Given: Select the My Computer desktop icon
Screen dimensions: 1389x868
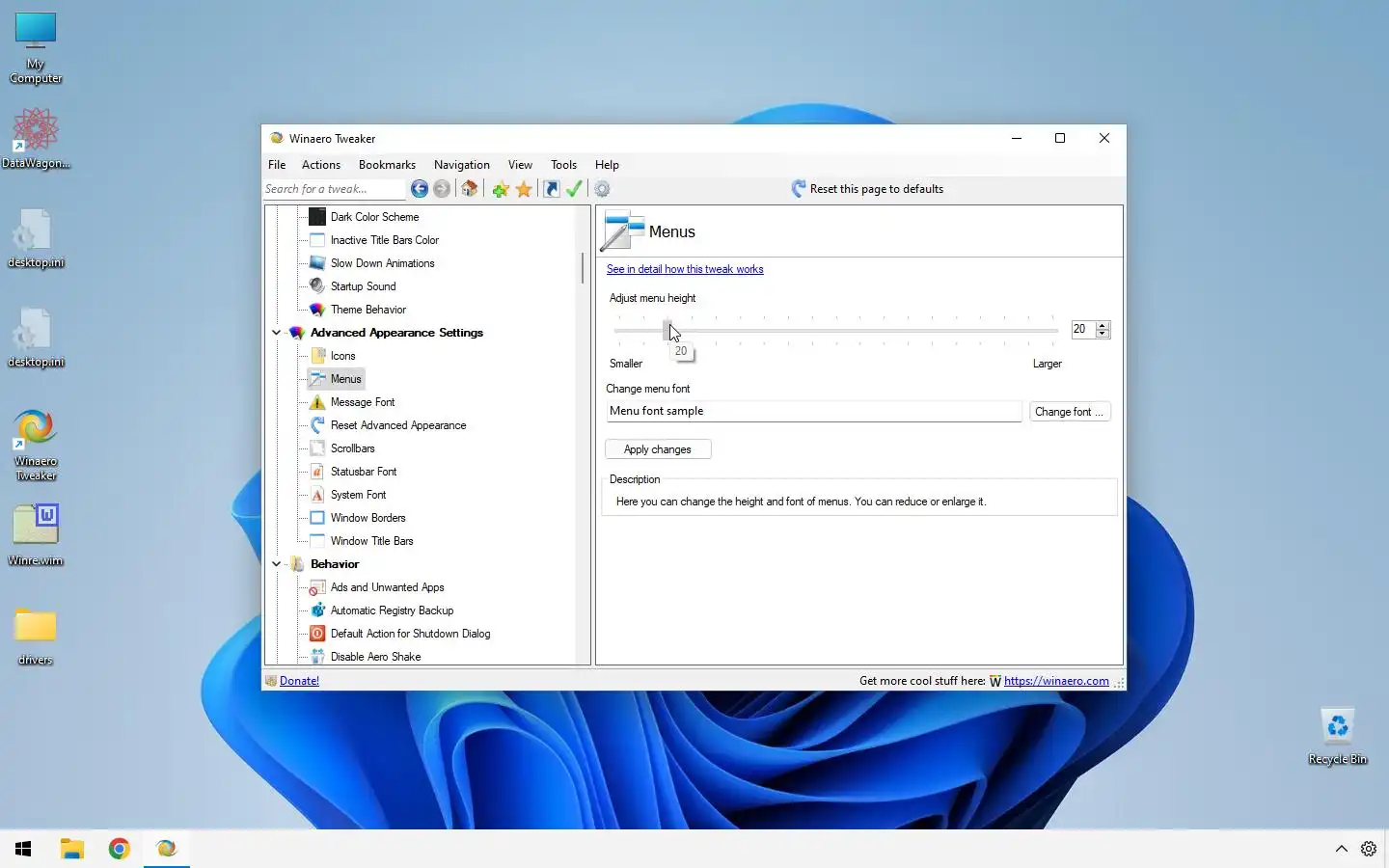Looking at the screenshot, I should pyautogui.click(x=36, y=48).
